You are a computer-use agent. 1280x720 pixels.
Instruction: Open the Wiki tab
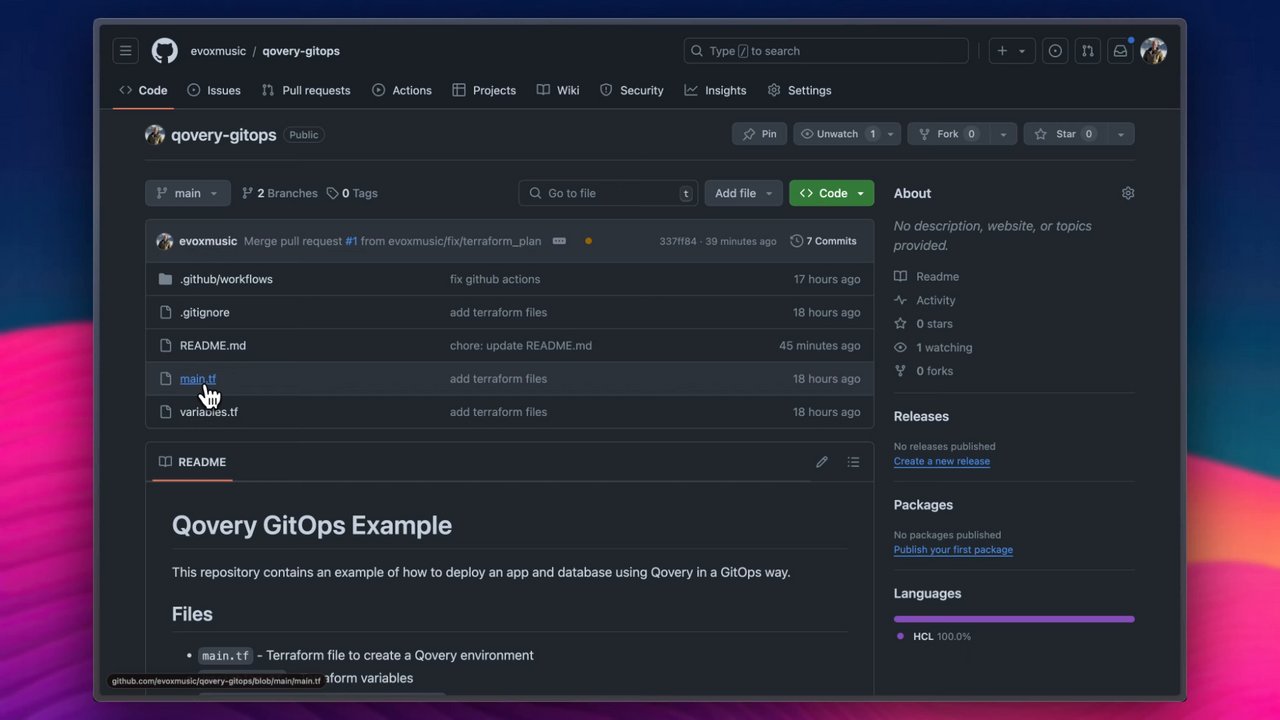tap(558, 90)
